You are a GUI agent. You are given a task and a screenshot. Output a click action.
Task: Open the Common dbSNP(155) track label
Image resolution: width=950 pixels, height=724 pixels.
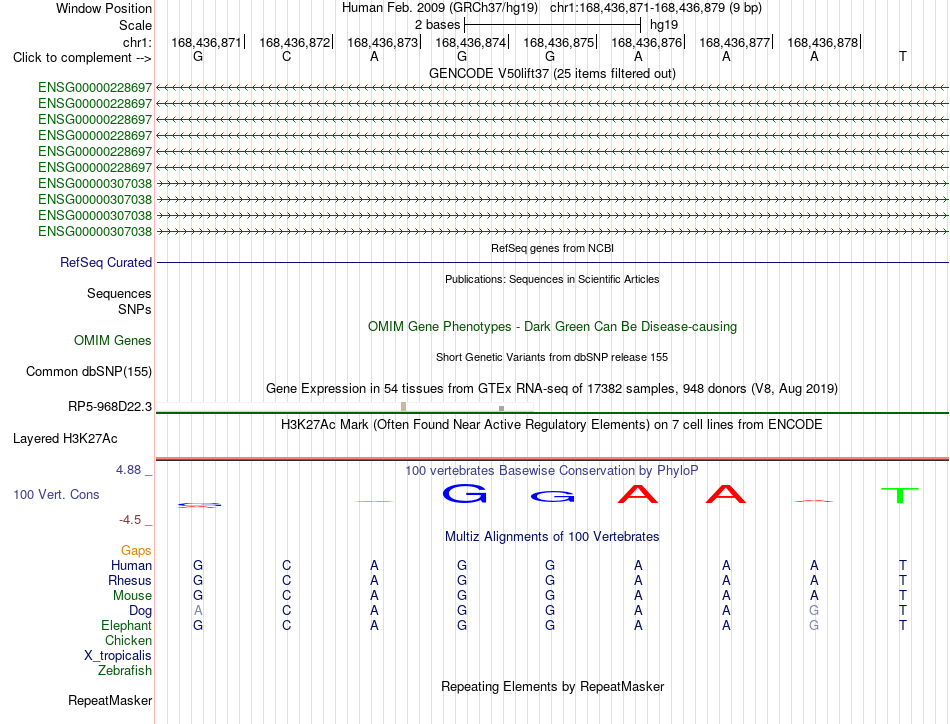[89, 371]
